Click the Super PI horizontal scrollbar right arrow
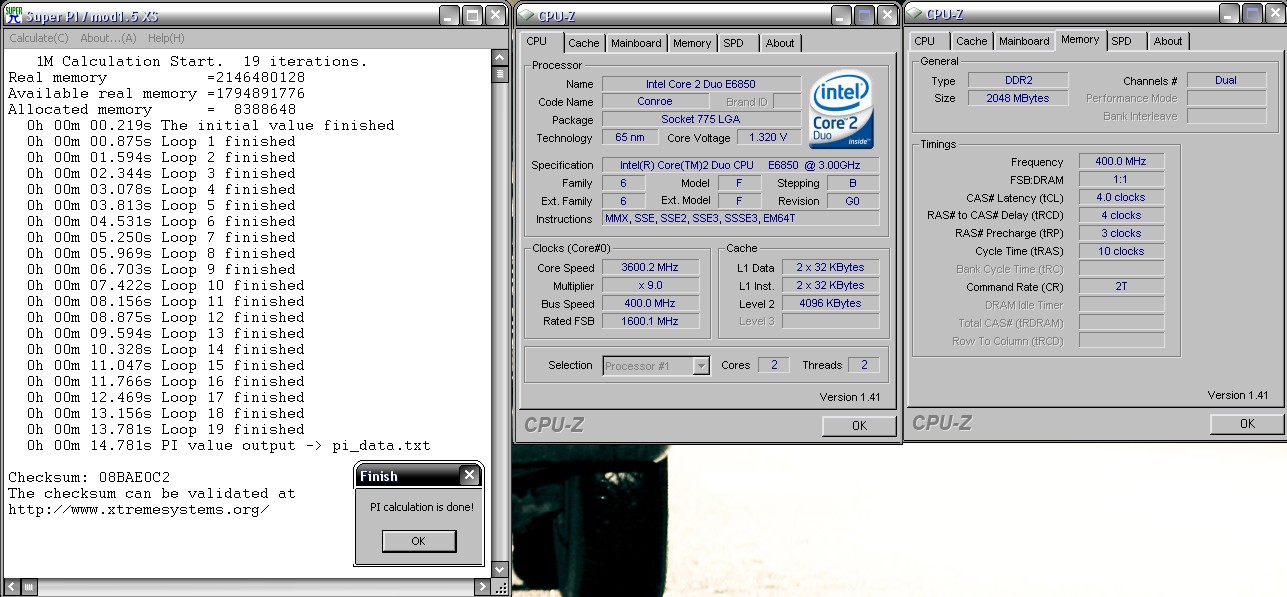The height and width of the screenshot is (597, 1287). pyautogui.click(x=483, y=586)
